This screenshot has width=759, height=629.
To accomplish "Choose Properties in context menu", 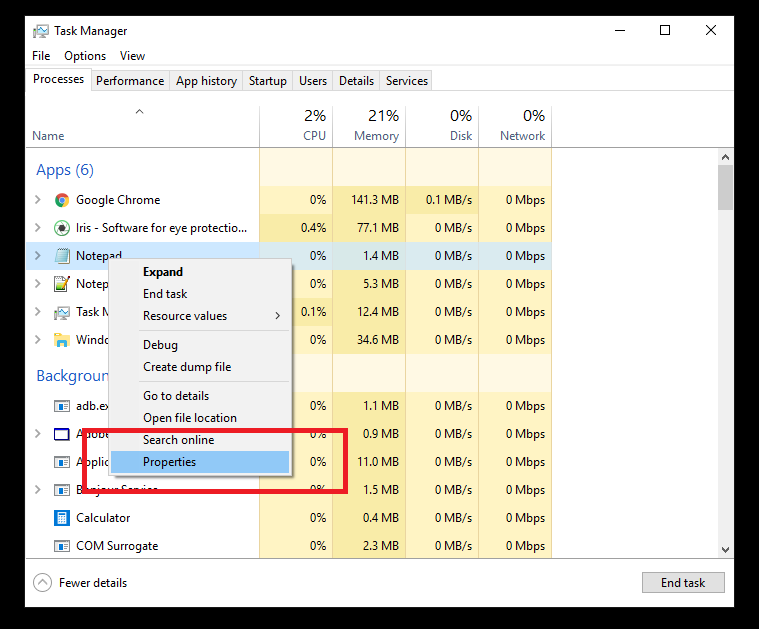I will click(200, 462).
